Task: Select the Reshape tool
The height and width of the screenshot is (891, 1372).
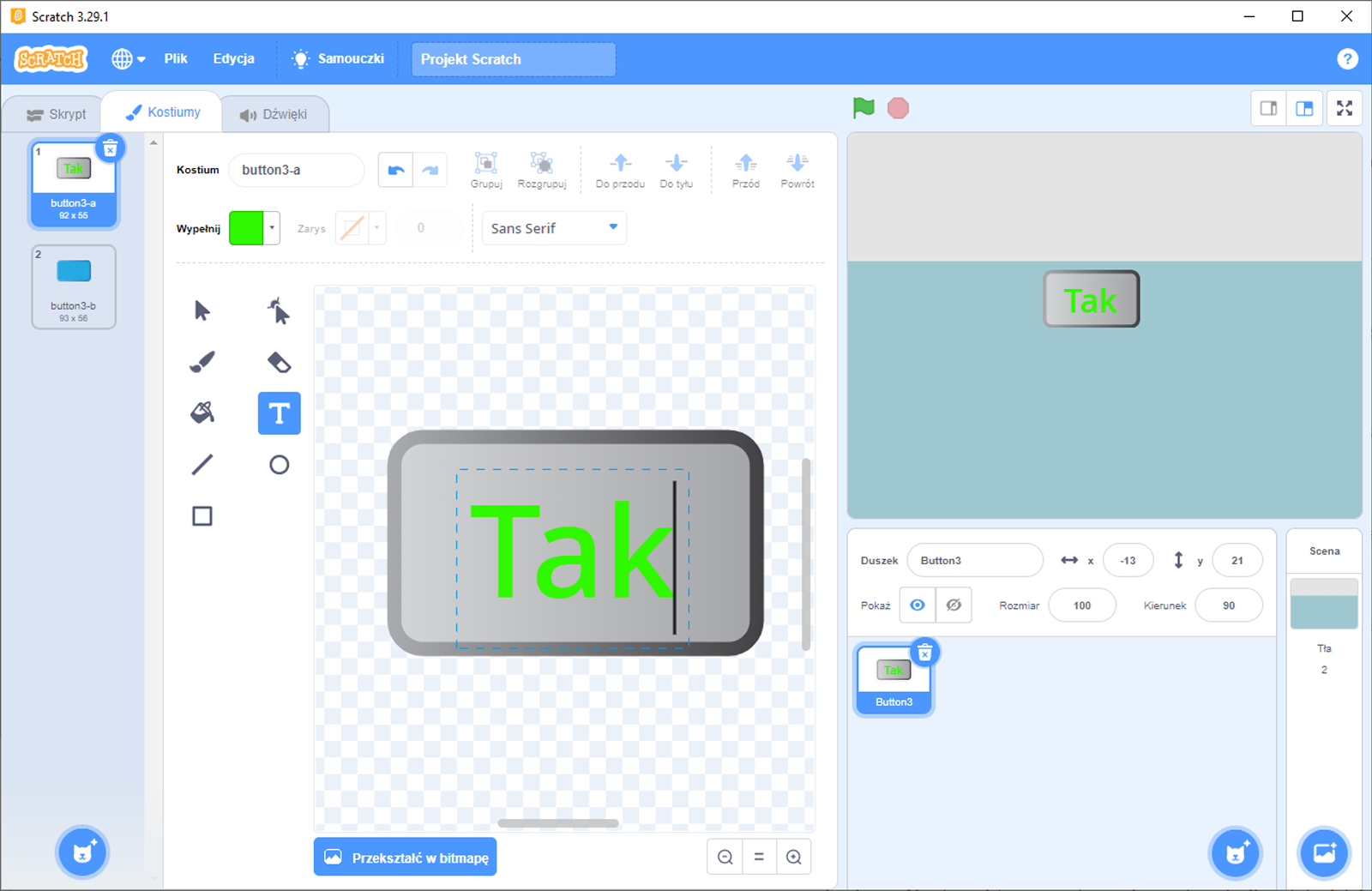Action: [x=279, y=310]
